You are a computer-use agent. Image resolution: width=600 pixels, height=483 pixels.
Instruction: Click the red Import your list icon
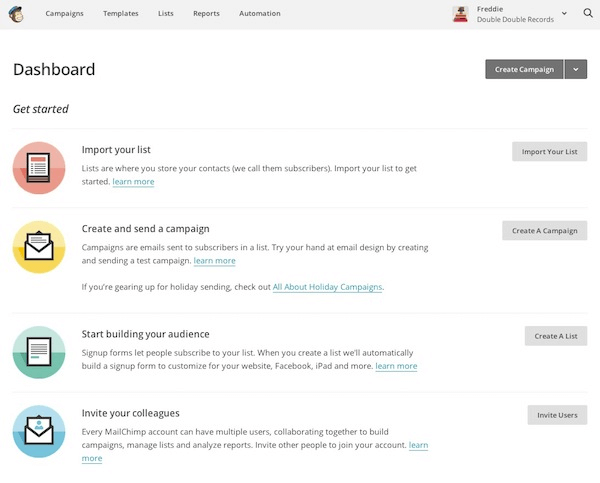click(x=39, y=167)
